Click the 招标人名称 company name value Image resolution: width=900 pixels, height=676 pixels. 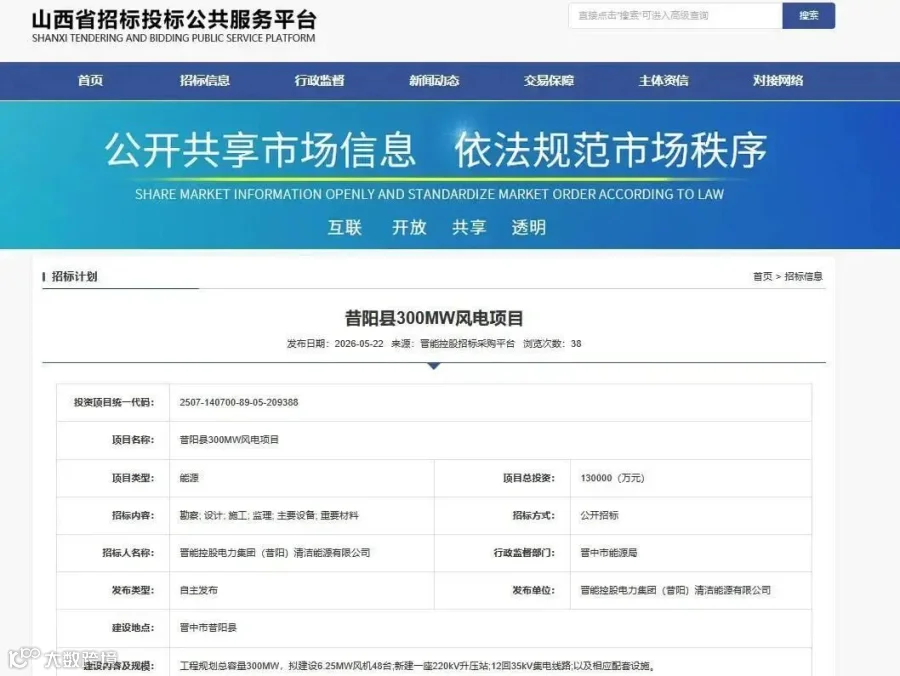275,553
